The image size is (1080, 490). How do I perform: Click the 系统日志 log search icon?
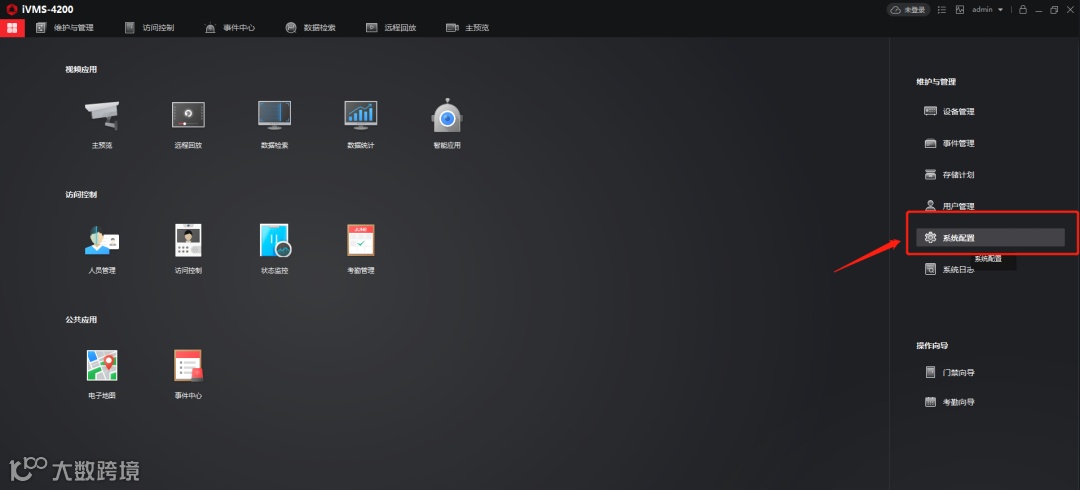(930, 269)
